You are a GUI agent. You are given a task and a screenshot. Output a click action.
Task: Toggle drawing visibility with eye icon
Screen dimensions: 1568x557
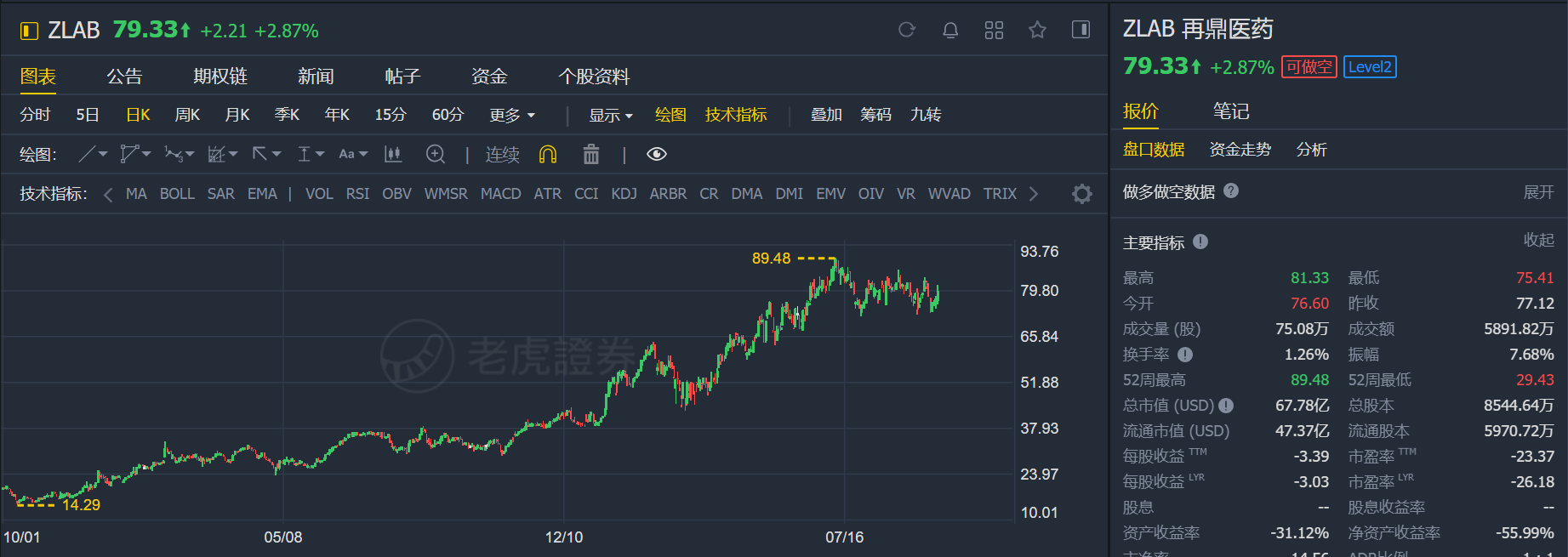click(656, 154)
